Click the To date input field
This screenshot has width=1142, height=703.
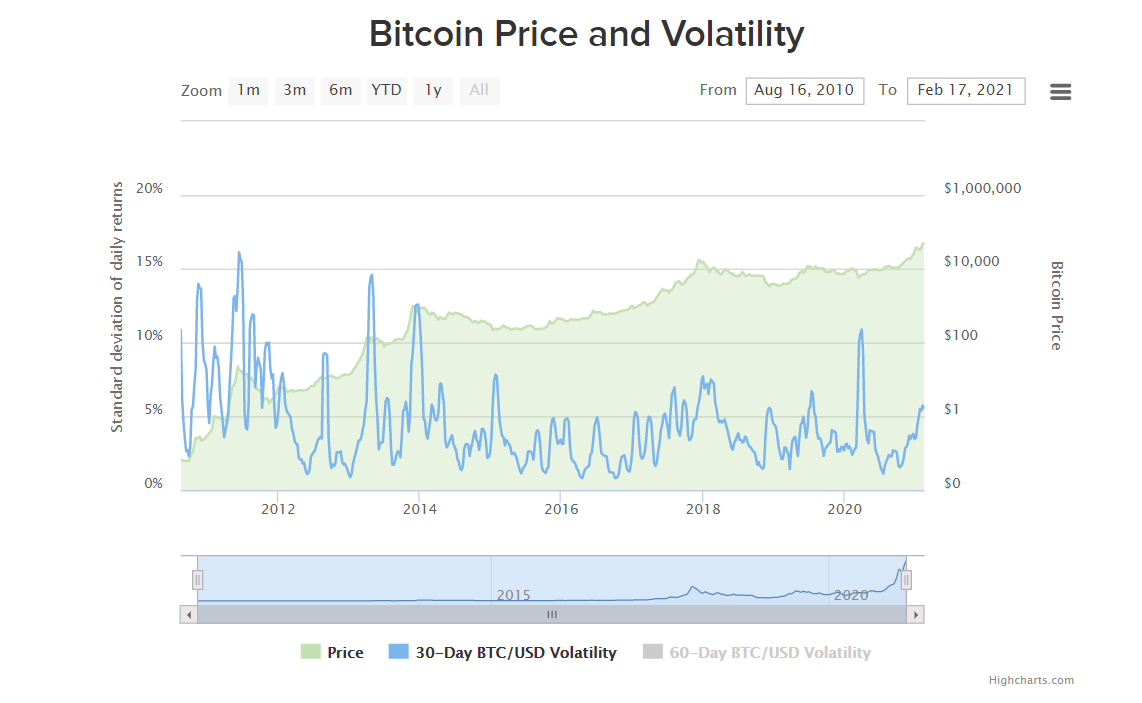tap(965, 90)
